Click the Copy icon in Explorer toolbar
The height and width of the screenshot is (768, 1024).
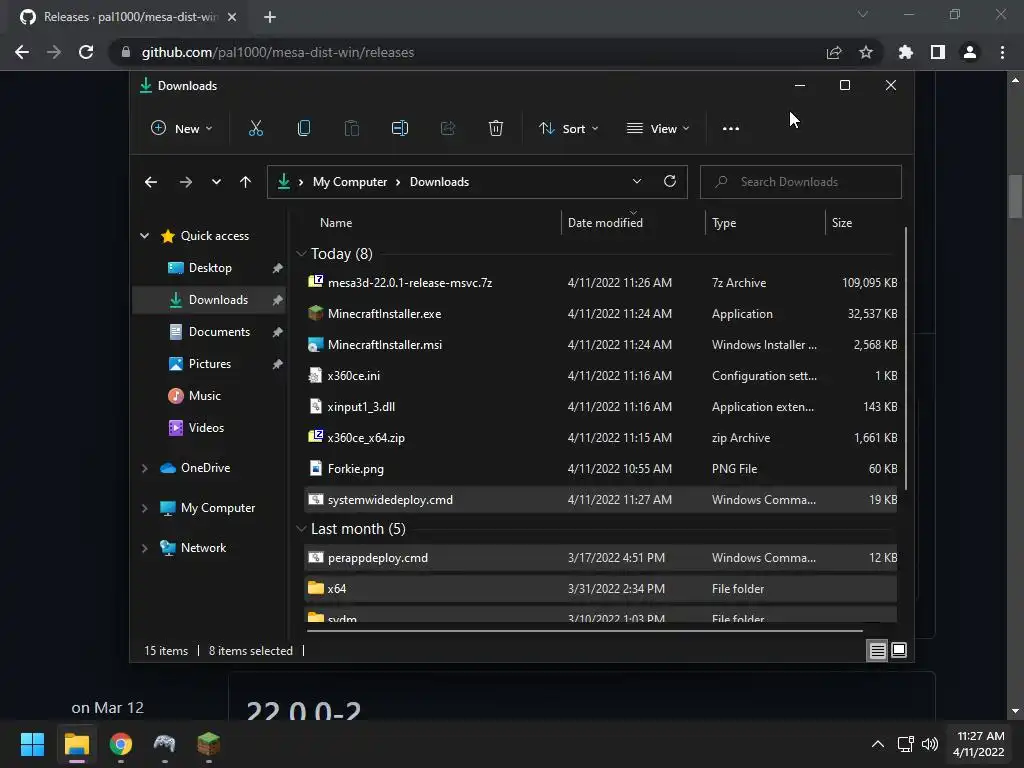click(x=304, y=128)
